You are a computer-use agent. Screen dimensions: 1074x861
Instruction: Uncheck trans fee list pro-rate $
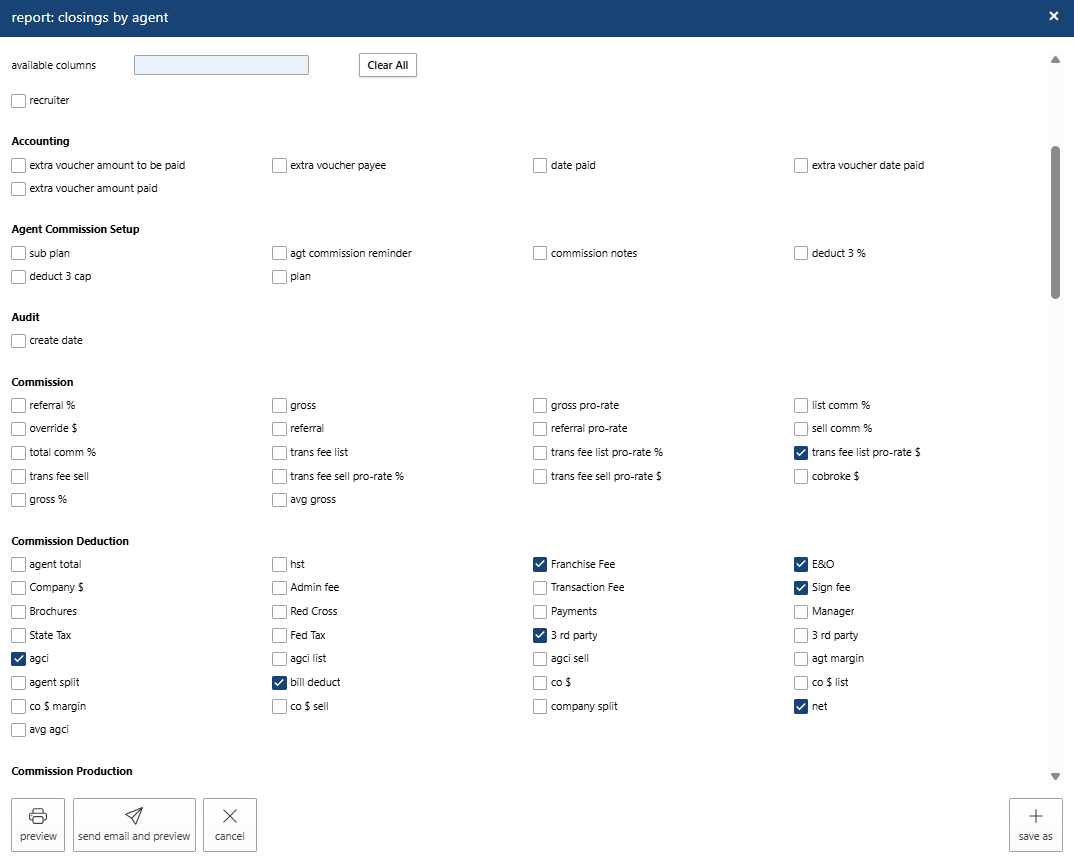coord(802,453)
